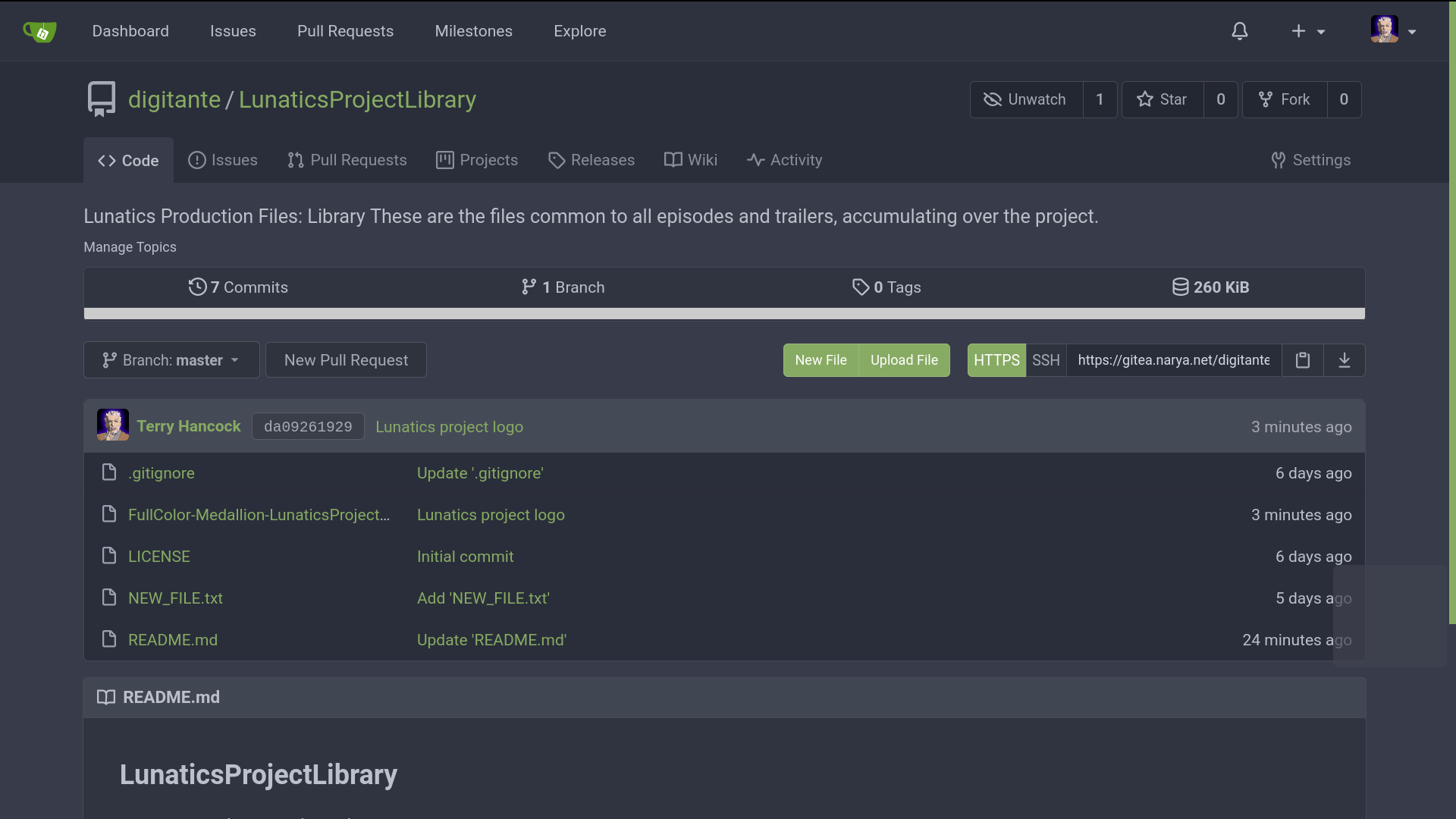Open commit da09261929 link
The image size is (1456, 819).
(308, 427)
